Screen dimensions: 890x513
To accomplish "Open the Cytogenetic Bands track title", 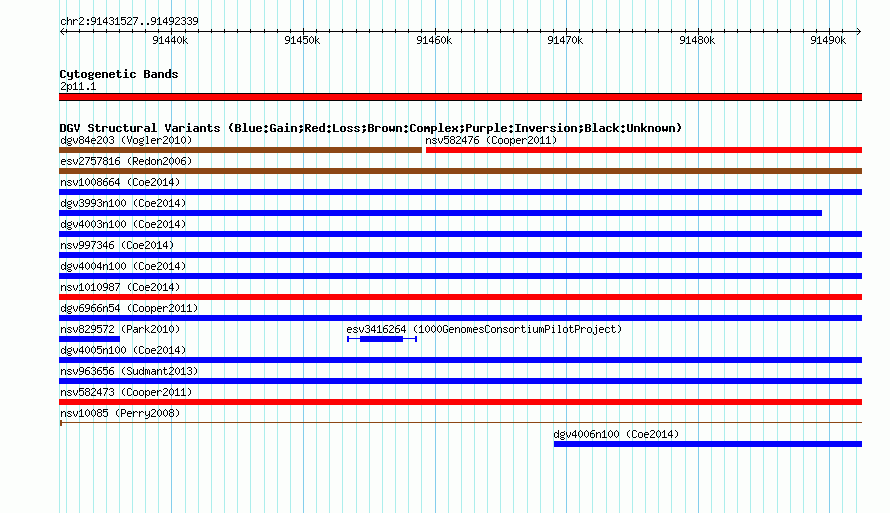I will [119, 74].
